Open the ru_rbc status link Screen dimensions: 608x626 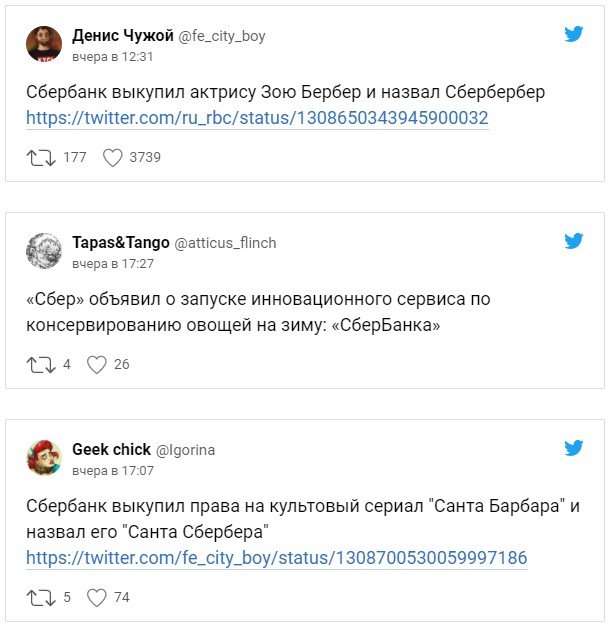point(257,118)
